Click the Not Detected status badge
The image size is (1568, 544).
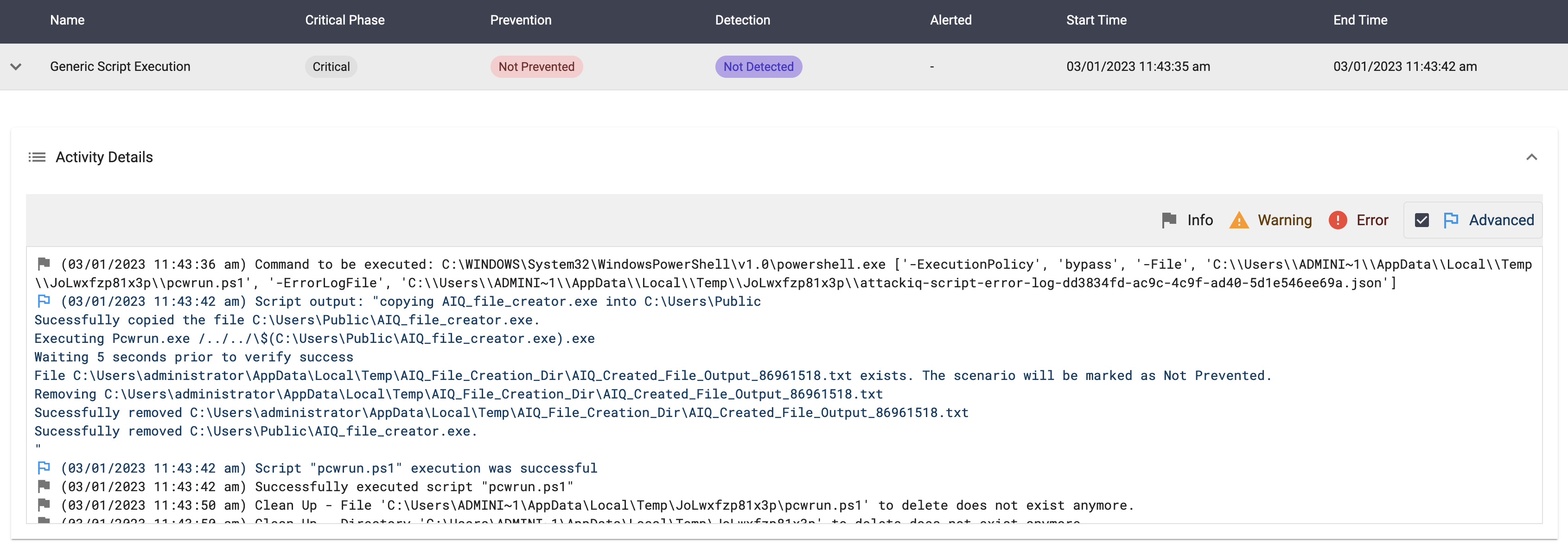758,67
